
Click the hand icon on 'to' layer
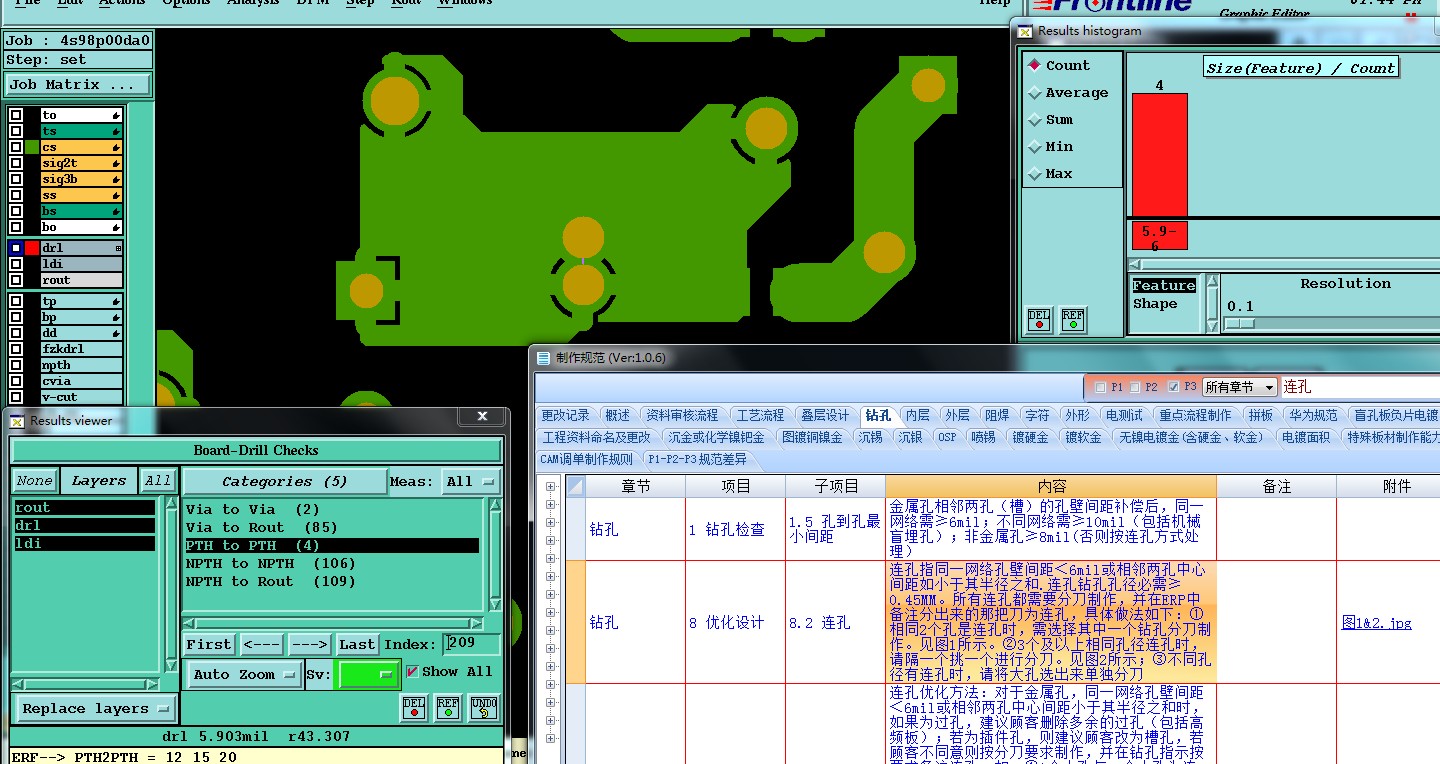[x=116, y=116]
